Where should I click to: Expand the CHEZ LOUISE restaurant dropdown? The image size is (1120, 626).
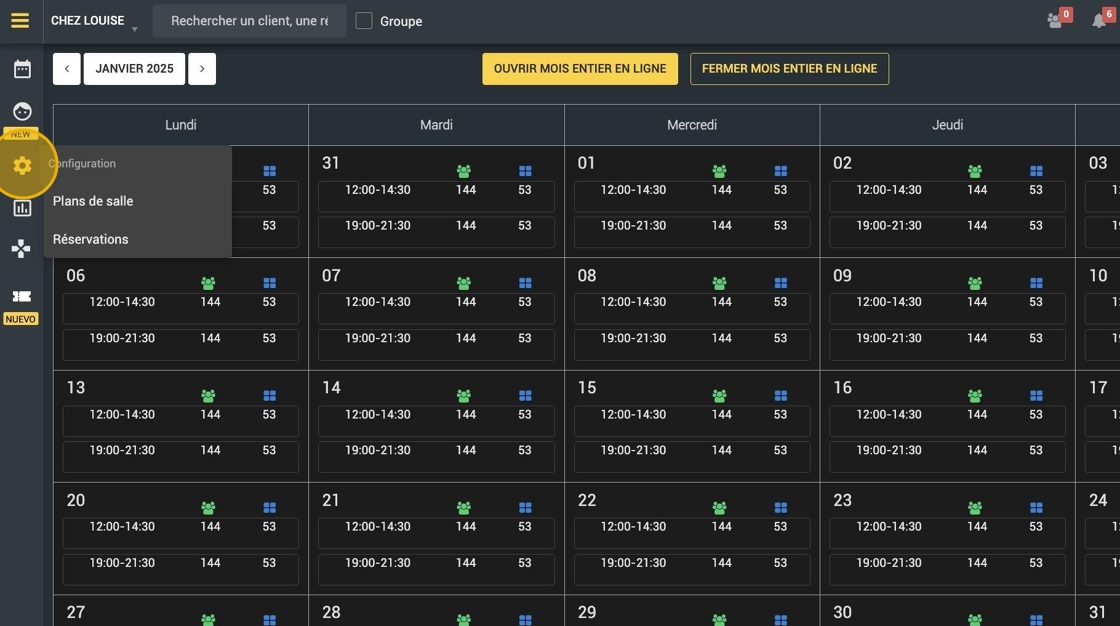94,21
